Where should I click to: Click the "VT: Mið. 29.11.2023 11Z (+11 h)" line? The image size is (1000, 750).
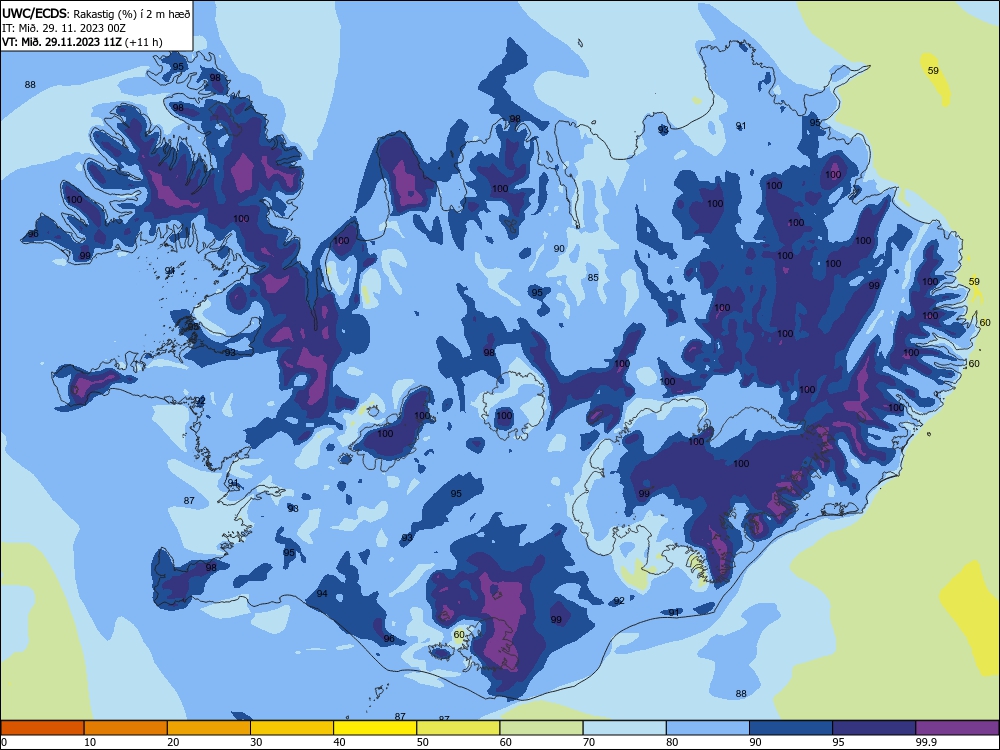[82, 42]
